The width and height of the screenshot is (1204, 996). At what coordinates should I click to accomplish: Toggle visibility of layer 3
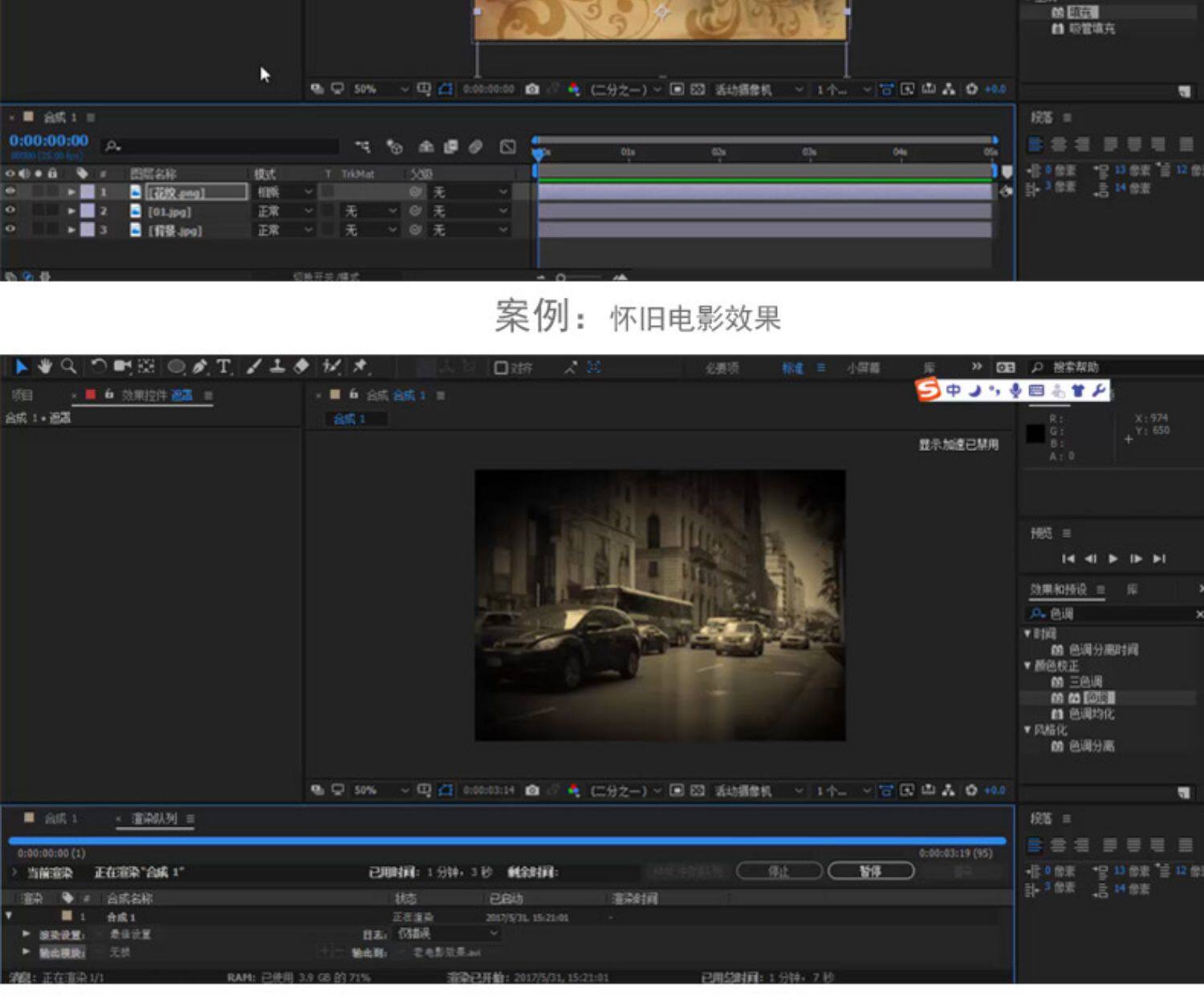[x=10, y=230]
